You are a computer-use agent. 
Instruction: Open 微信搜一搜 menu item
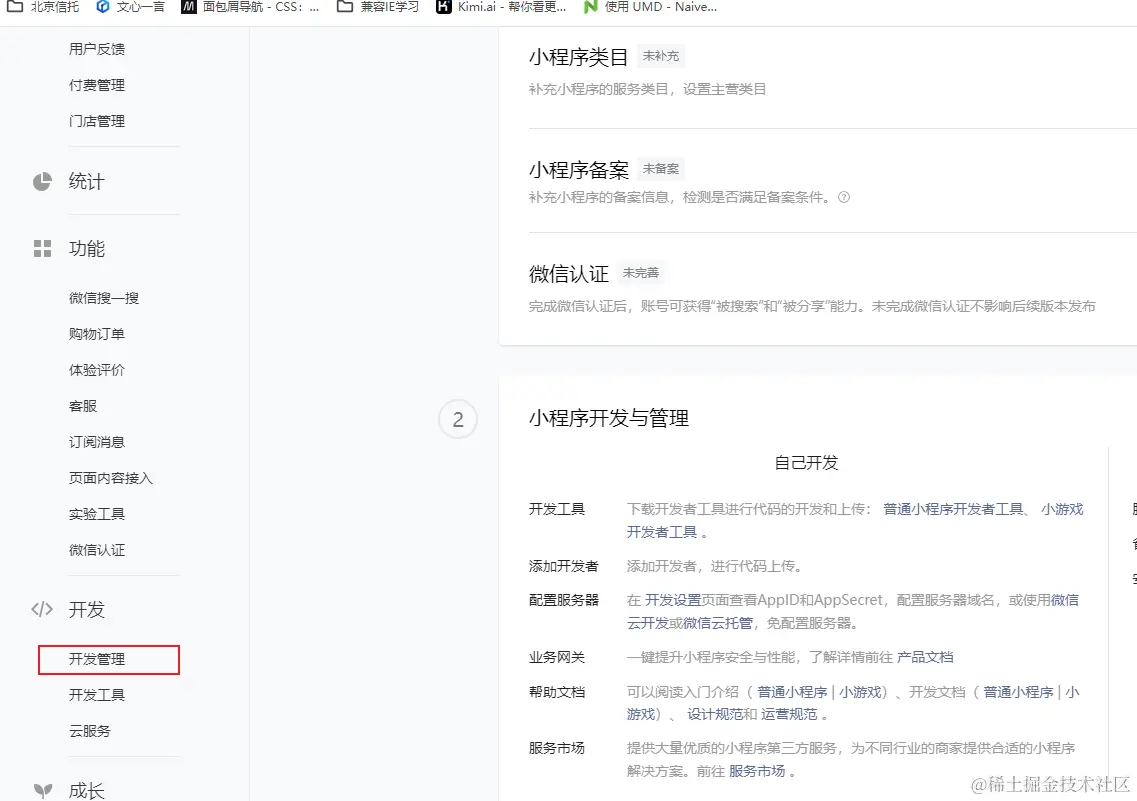click(x=104, y=298)
